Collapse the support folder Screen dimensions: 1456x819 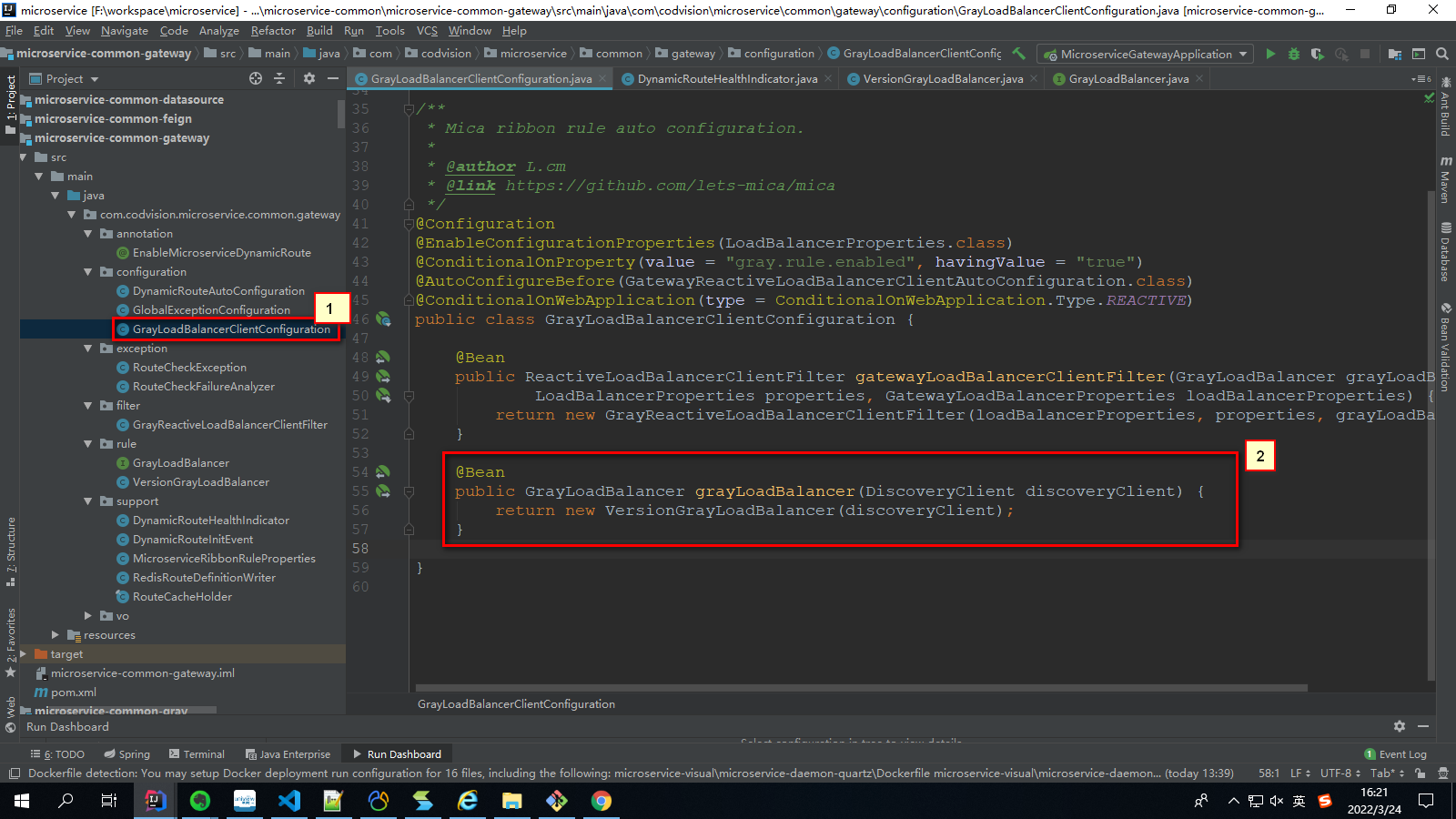[88, 501]
